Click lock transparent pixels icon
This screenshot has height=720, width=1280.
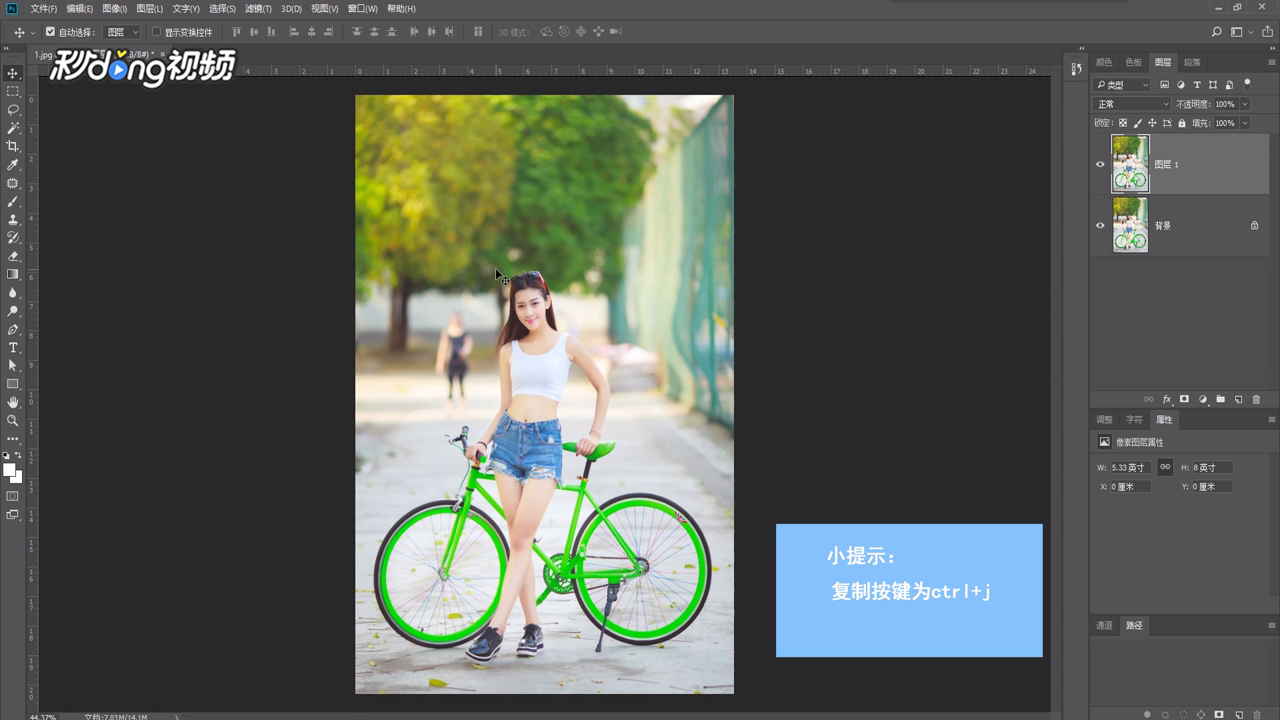coord(1123,123)
